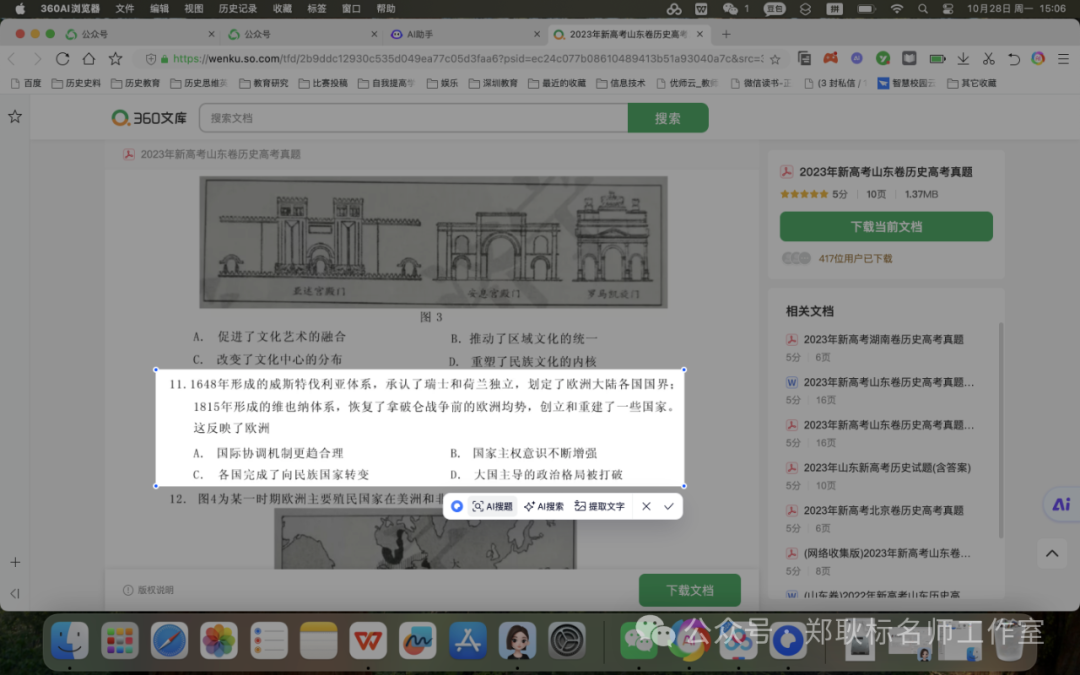Image resolution: width=1080 pixels, height=675 pixels.
Task: Open the downloads arrow icon
Action: click(963, 59)
